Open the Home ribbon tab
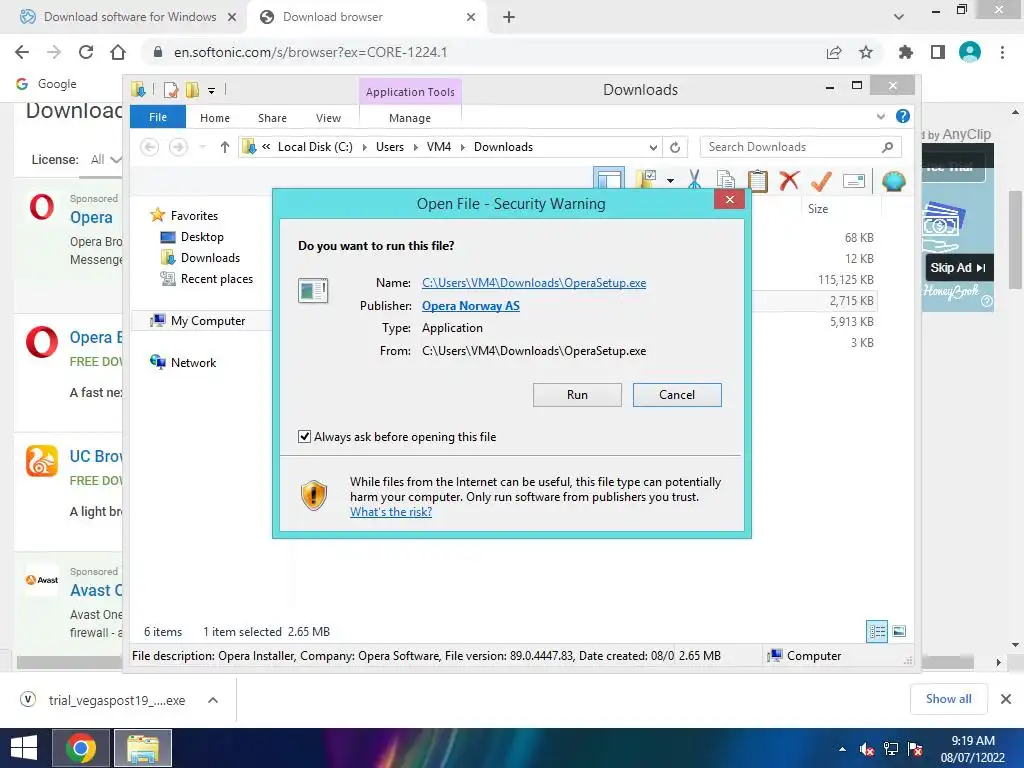 tap(215, 118)
